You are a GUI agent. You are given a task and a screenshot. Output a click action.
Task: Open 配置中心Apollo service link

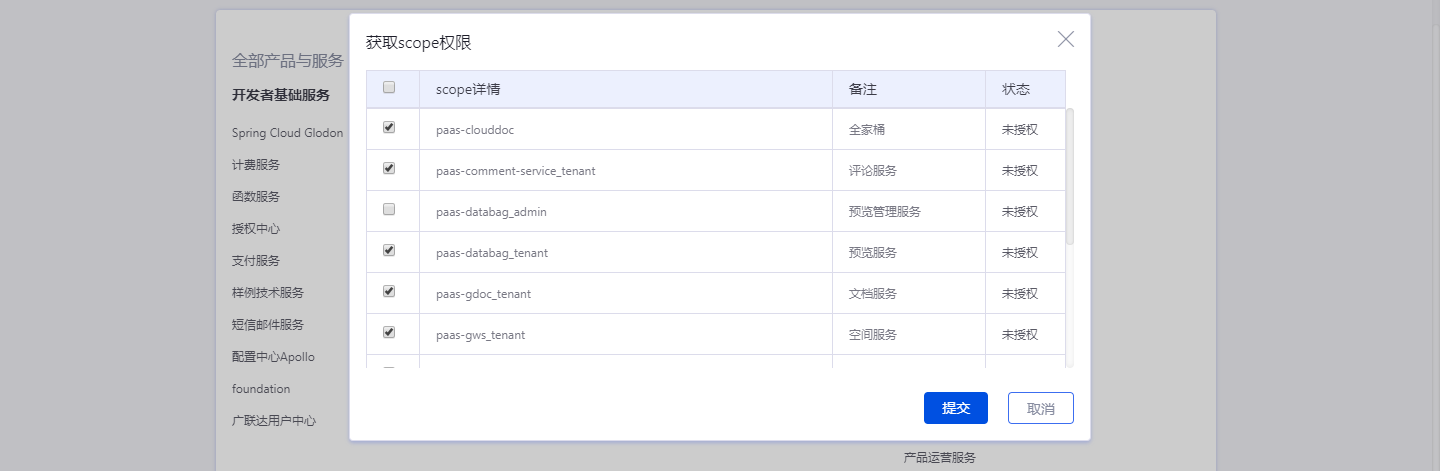point(274,357)
